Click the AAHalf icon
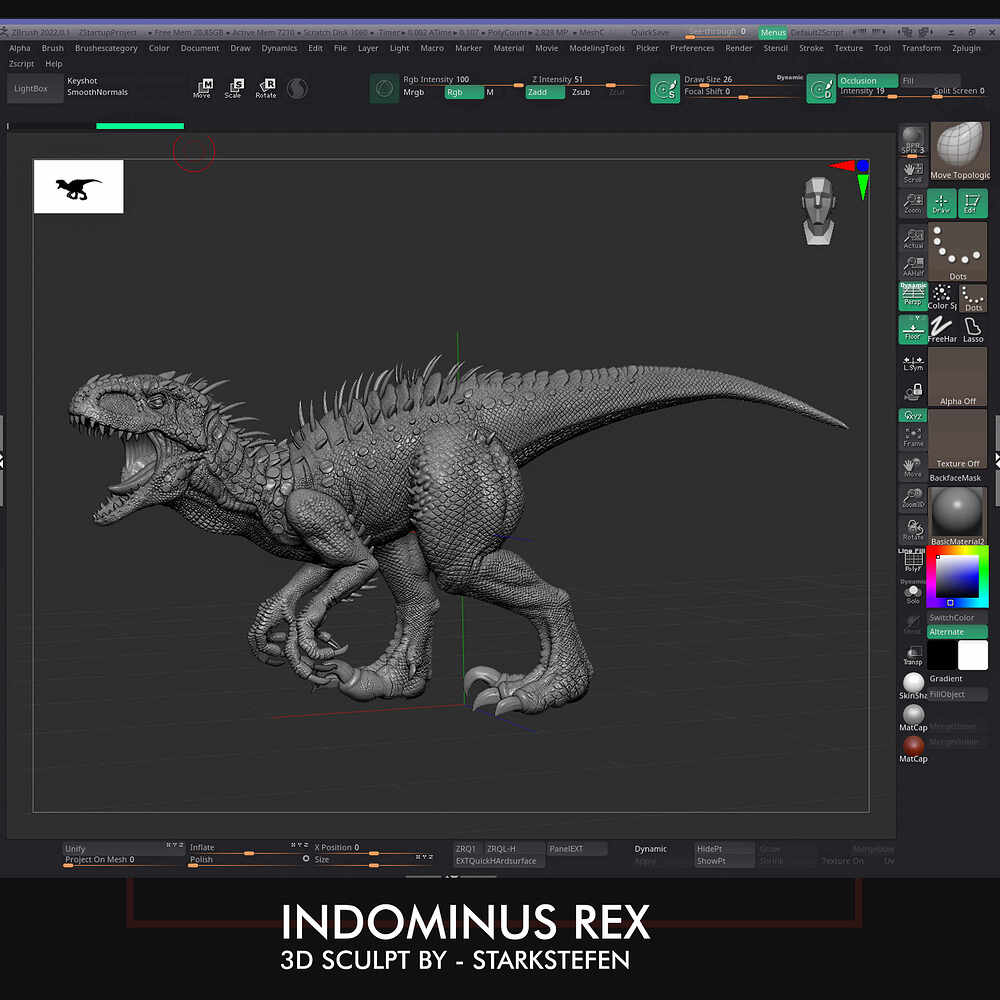The height and width of the screenshot is (1000, 1000). tap(913, 267)
